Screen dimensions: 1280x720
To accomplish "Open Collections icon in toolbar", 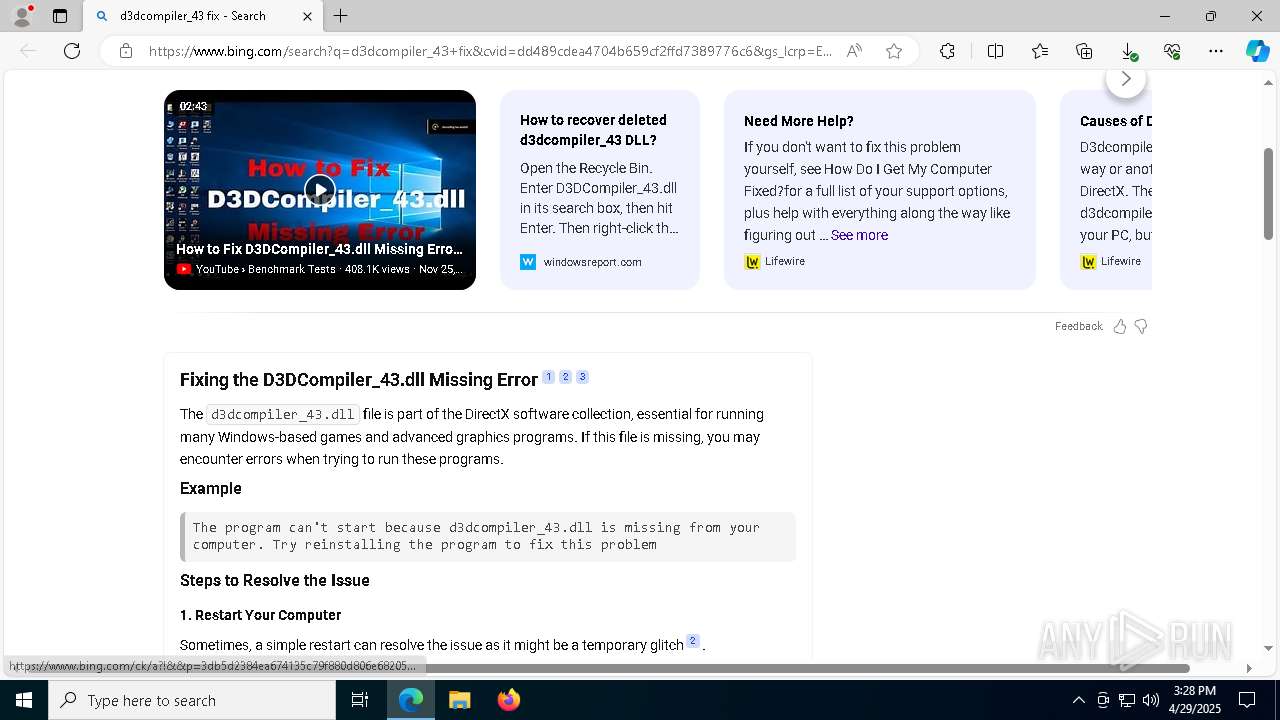I will click(1084, 51).
